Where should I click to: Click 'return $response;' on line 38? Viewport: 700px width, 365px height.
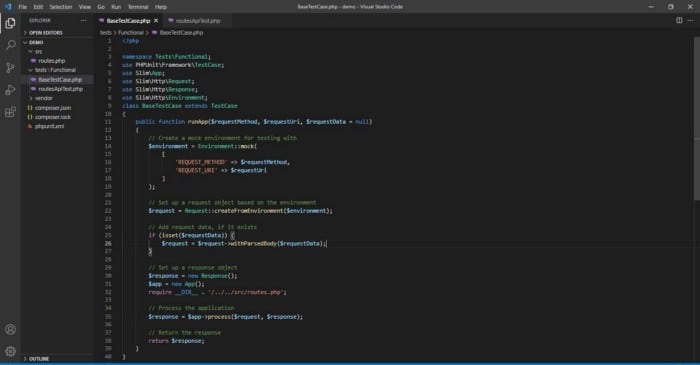176,341
